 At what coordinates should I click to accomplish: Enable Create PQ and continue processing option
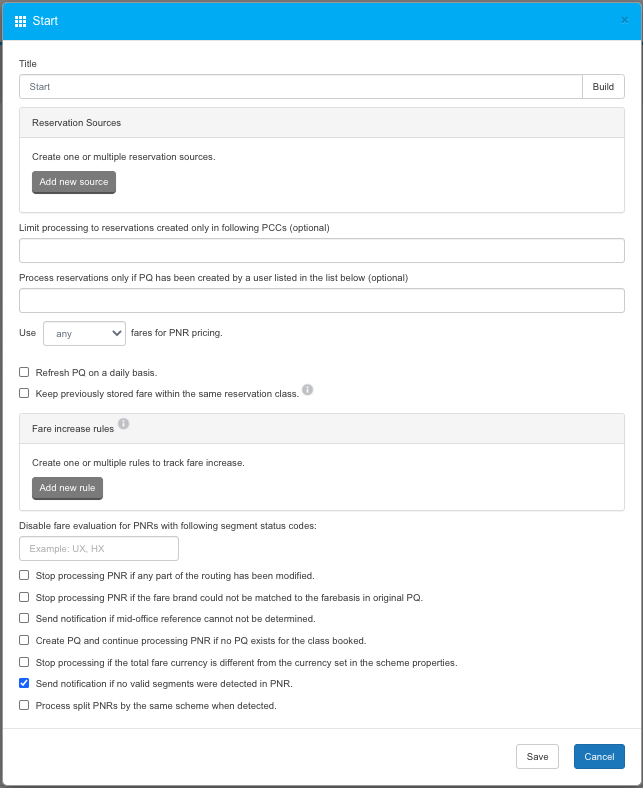[x=24, y=640]
